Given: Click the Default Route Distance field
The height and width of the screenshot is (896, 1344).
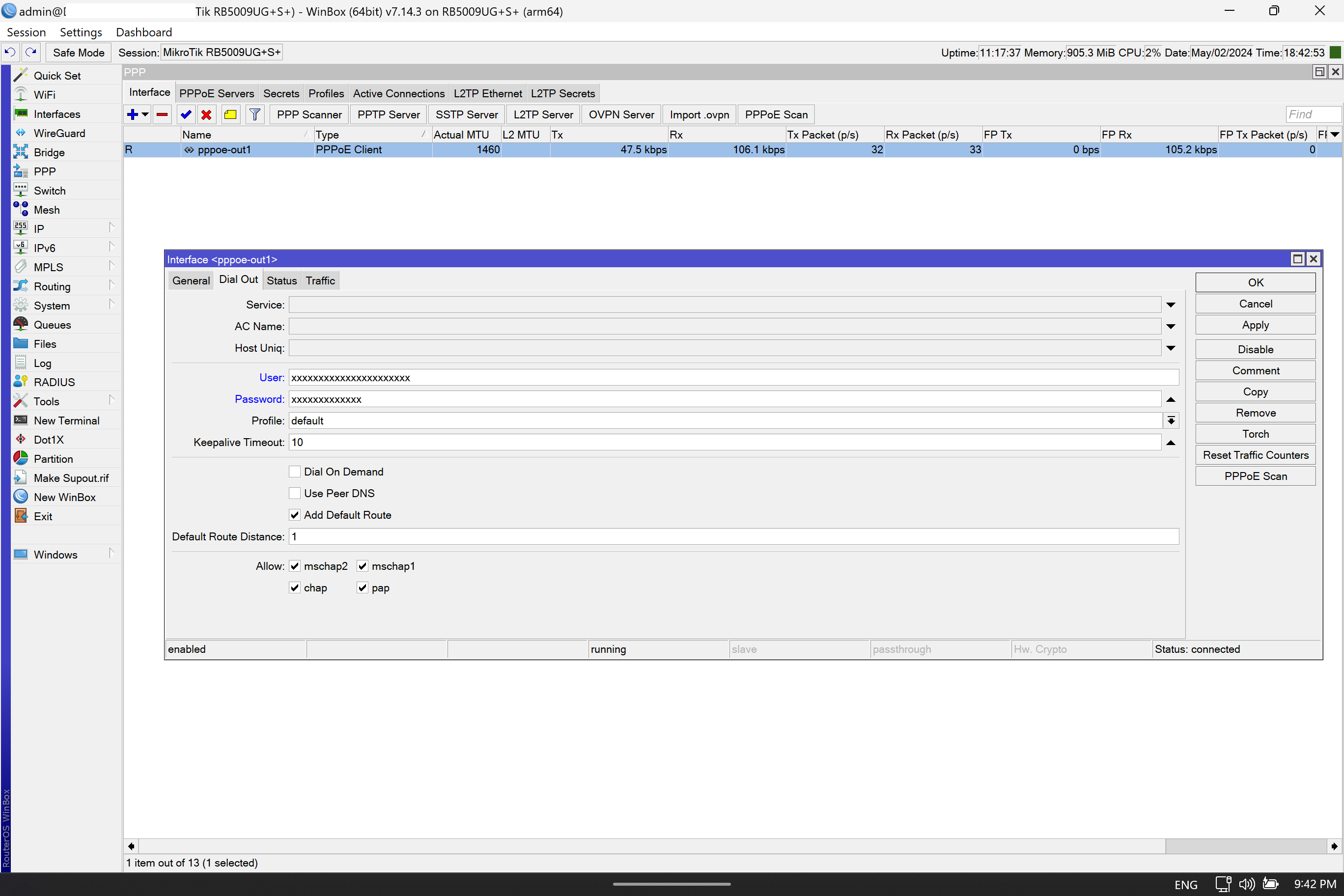Looking at the screenshot, I should click(733, 536).
